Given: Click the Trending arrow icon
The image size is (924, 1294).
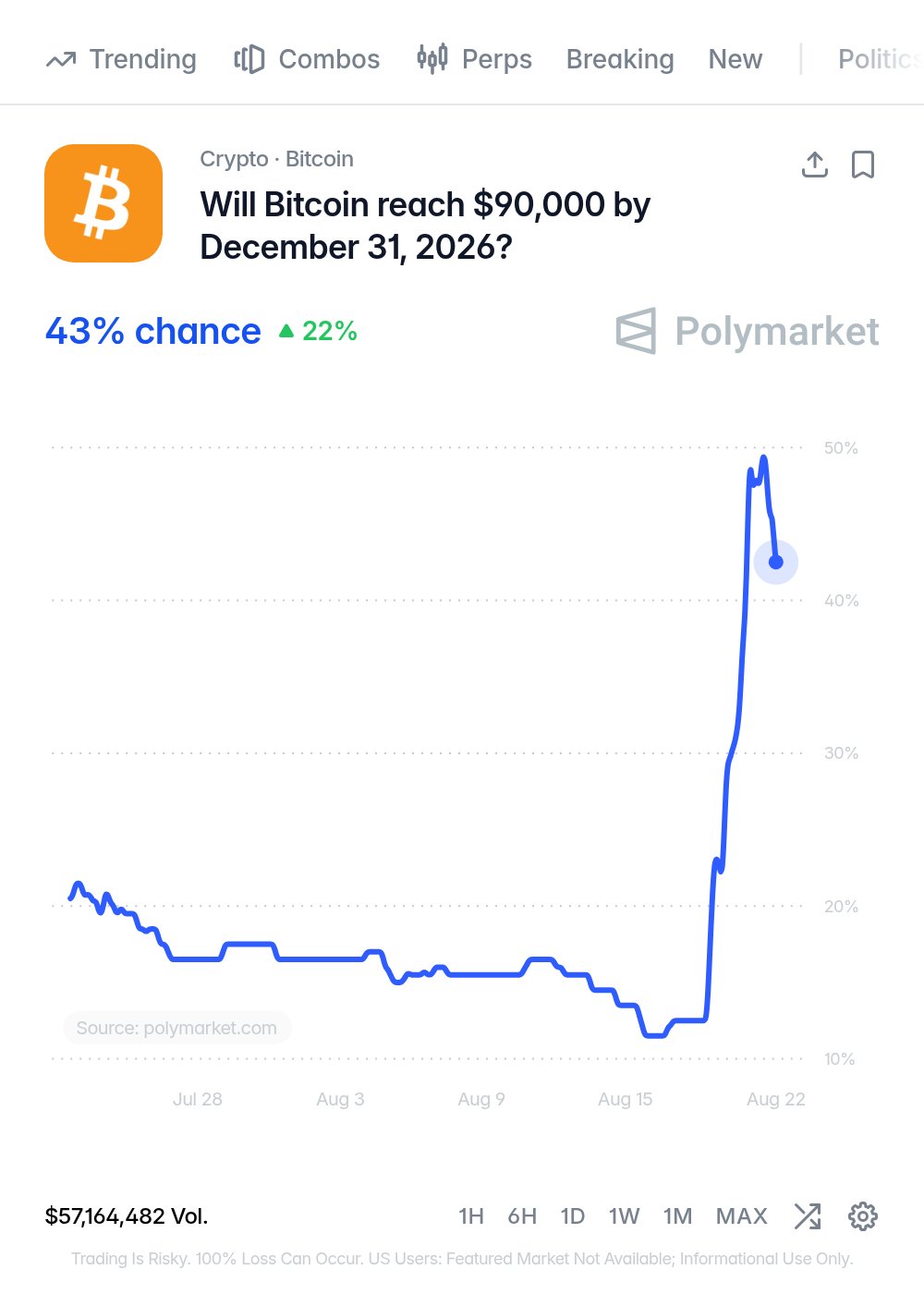Looking at the screenshot, I should coord(61,60).
